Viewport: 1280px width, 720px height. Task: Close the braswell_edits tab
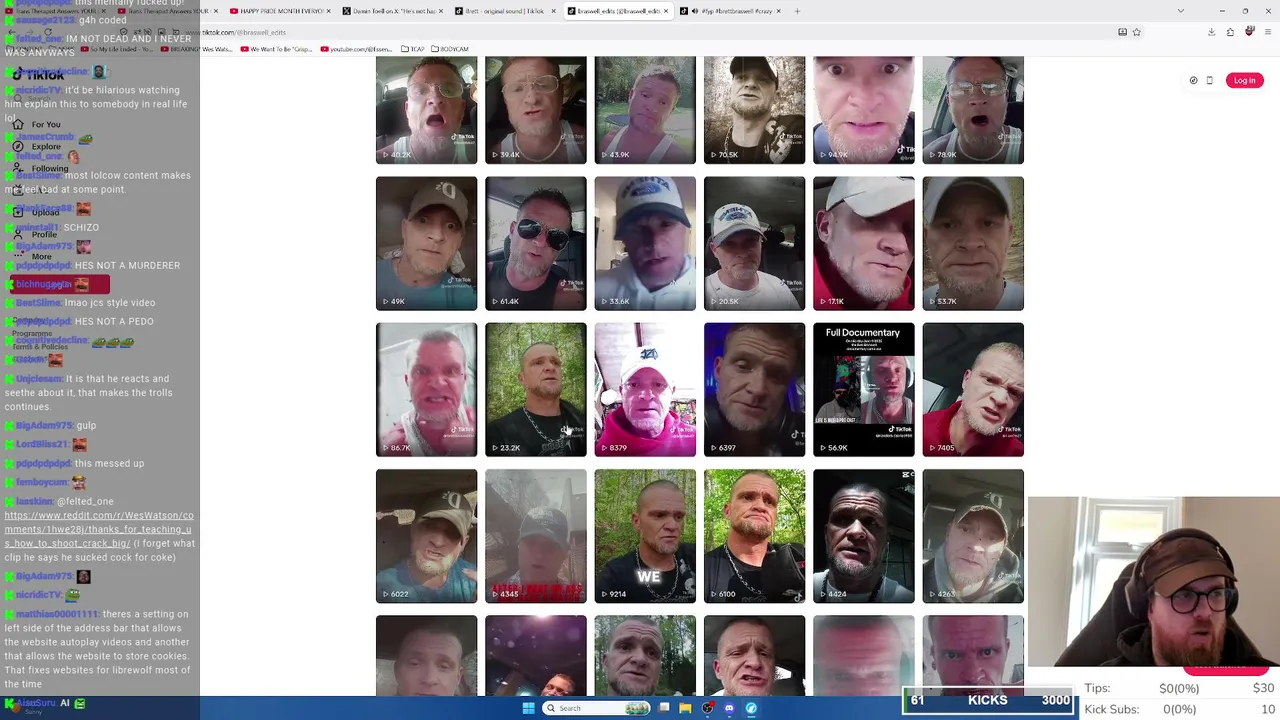[x=666, y=11]
